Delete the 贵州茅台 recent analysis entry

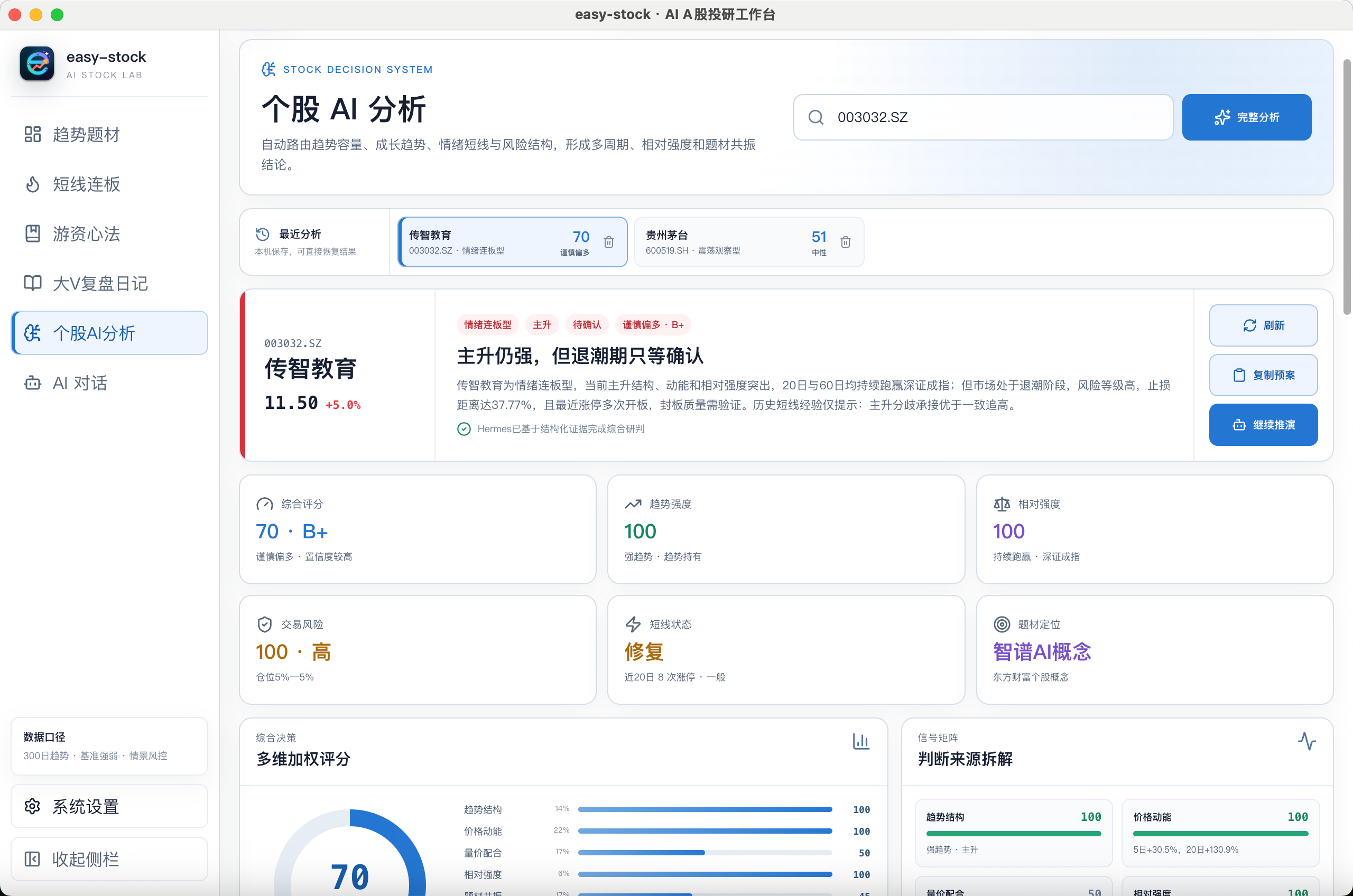[846, 242]
